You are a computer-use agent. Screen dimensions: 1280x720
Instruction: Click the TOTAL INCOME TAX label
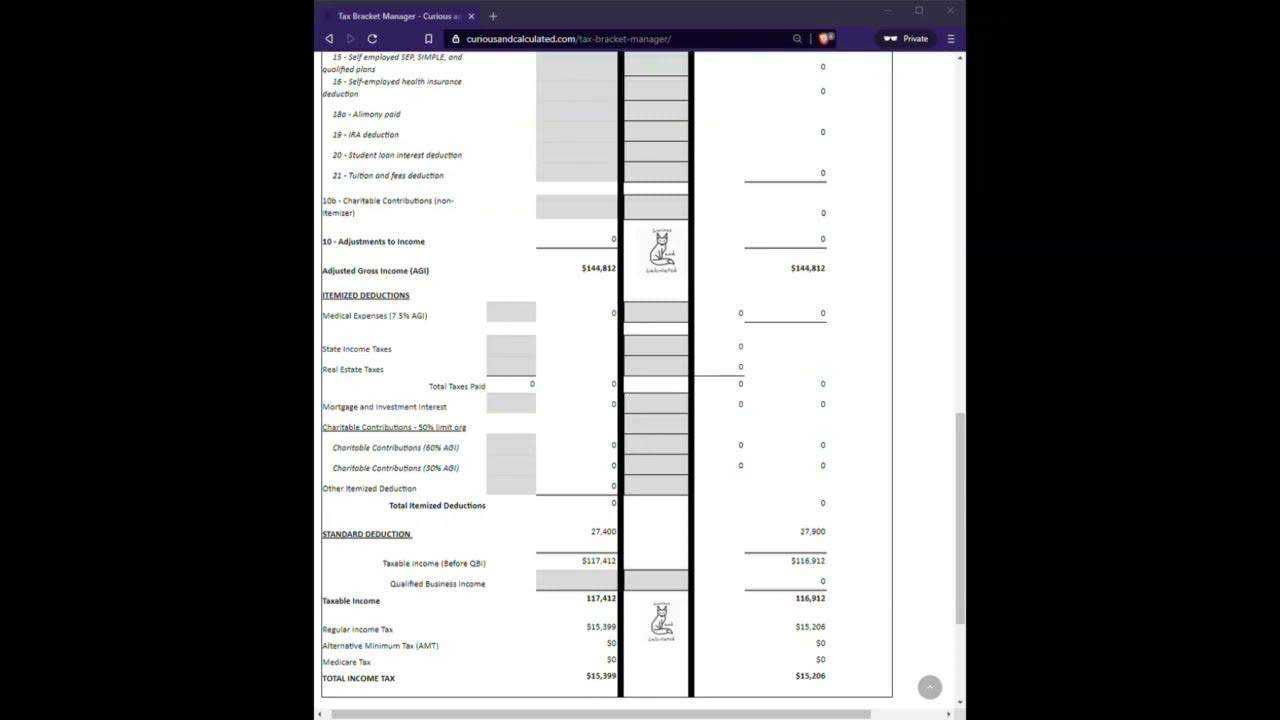358,679
